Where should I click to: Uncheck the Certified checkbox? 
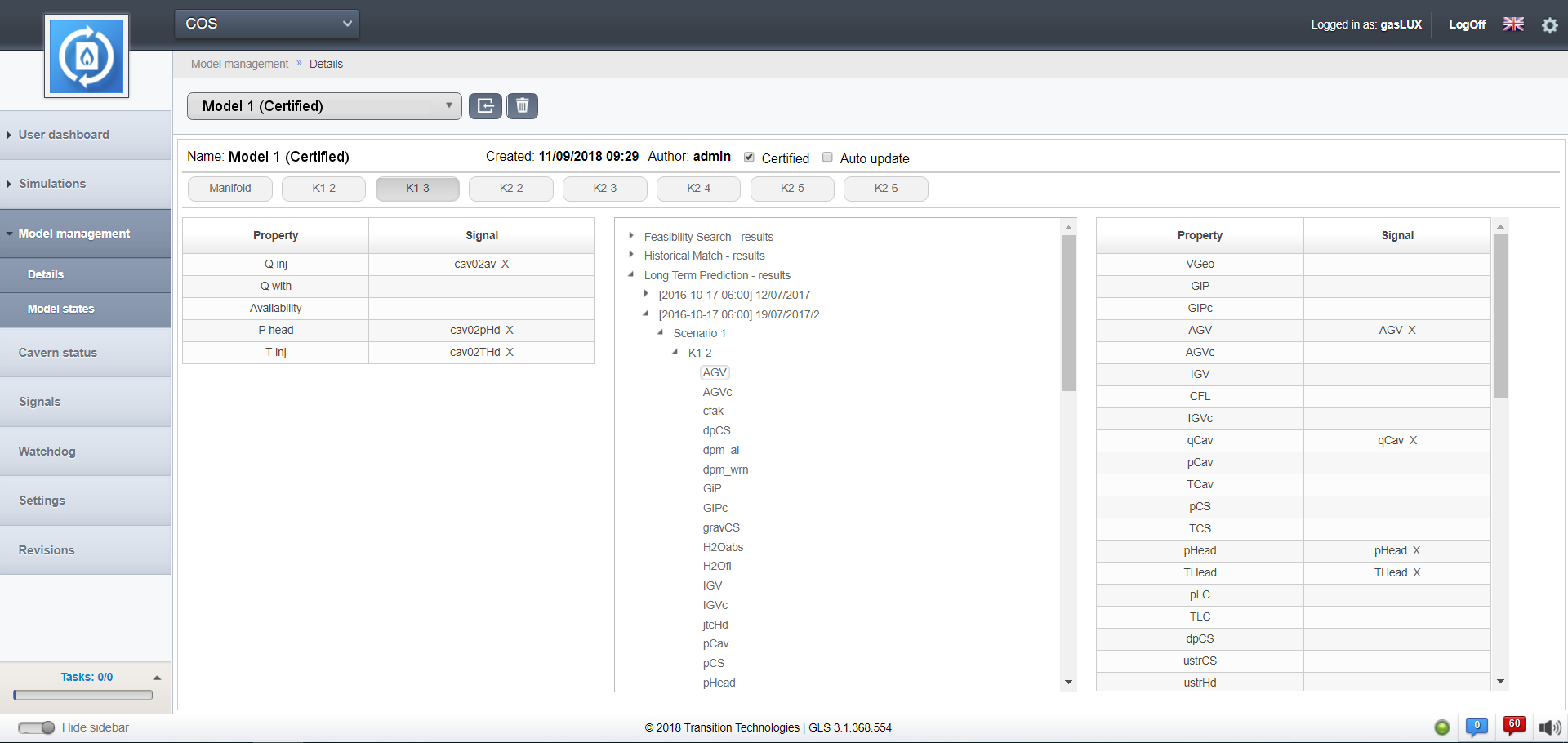coord(749,158)
